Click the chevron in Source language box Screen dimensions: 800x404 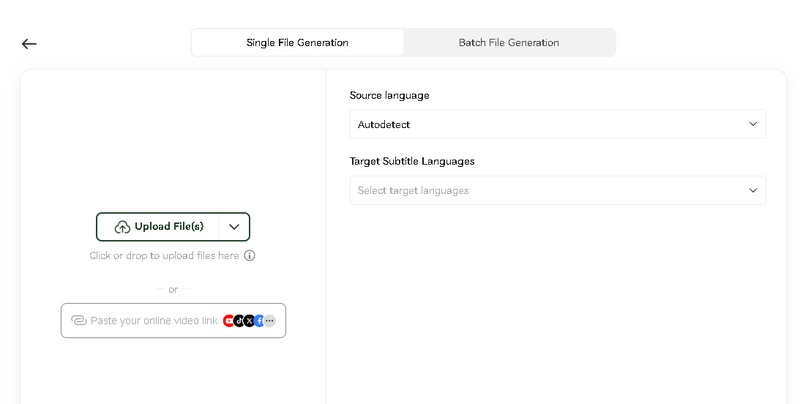tap(753, 124)
